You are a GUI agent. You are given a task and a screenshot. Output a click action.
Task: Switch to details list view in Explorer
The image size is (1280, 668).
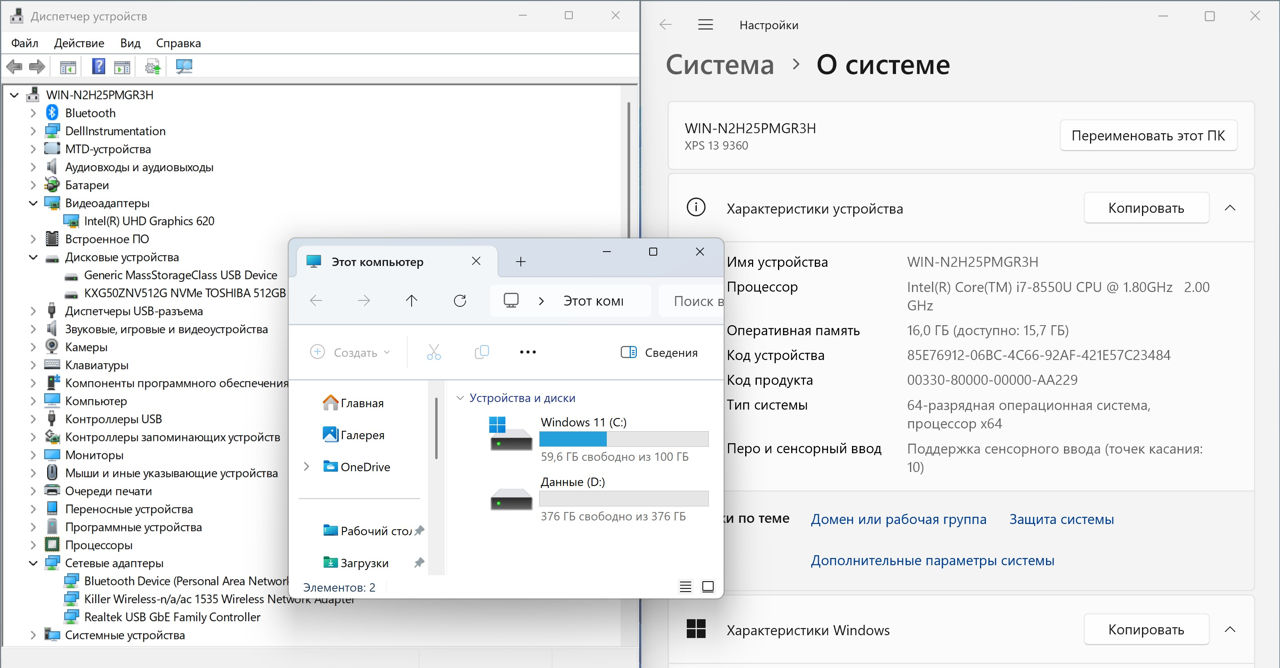pos(685,587)
